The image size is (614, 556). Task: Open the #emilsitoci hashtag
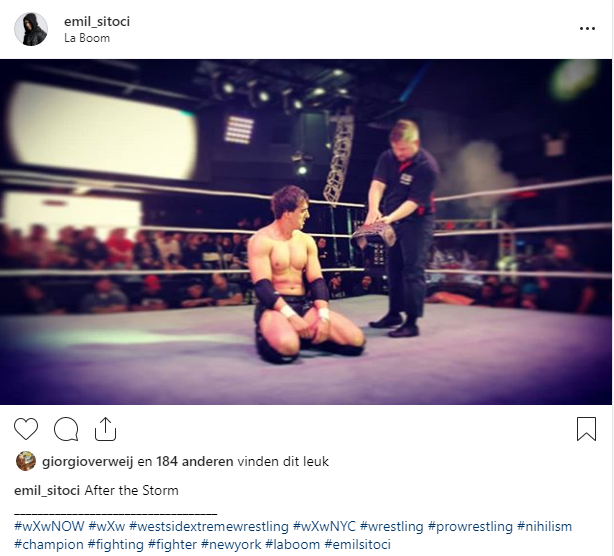pyautogui.click(x=358, y=545)
